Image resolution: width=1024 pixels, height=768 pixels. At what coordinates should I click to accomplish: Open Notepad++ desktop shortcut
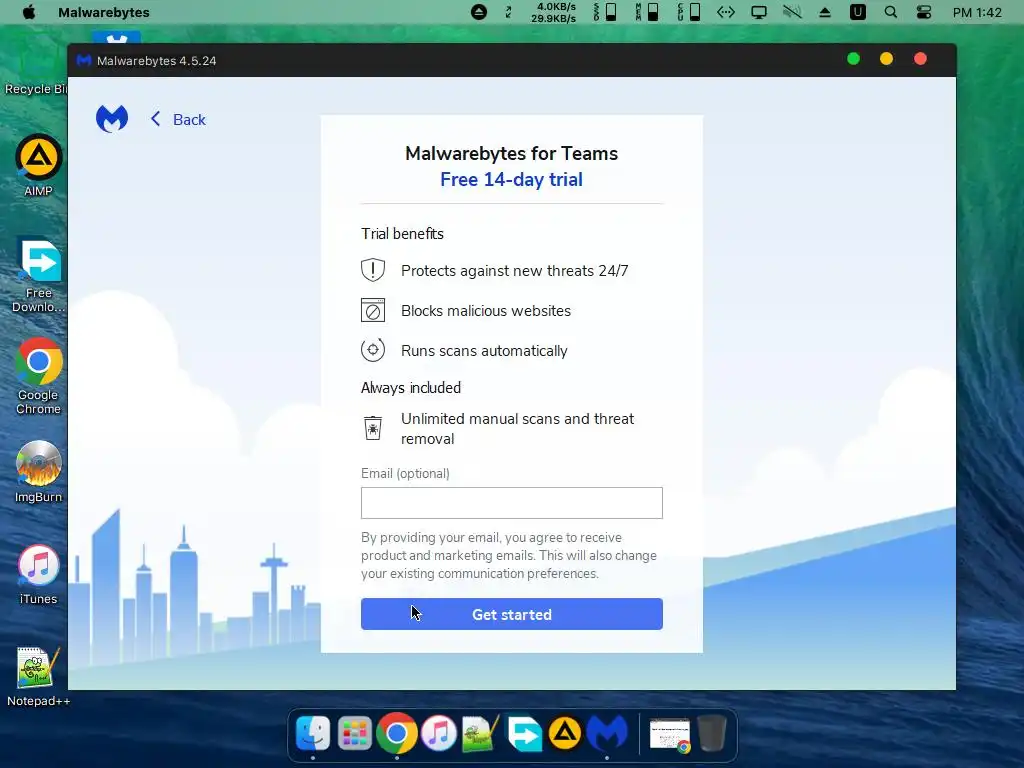coord(39,677)
